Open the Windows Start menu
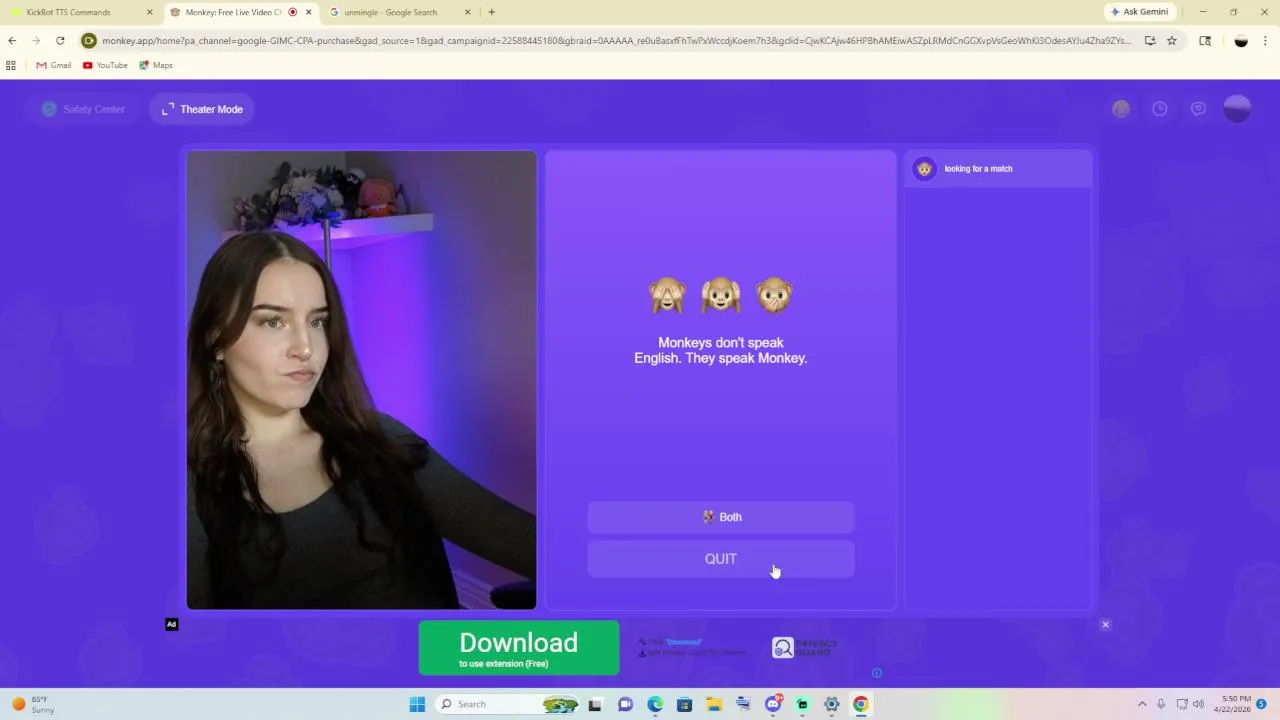 (417, 704)
